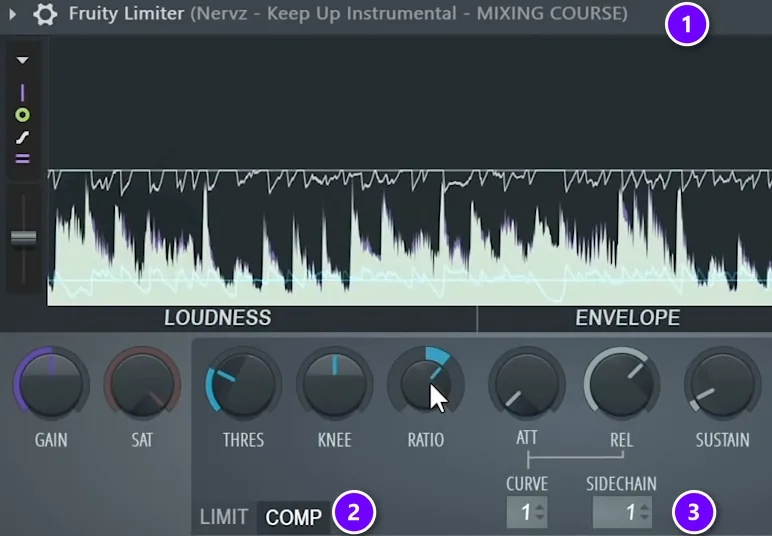Switch to LIMIT mode

click(x=224, y=517)
